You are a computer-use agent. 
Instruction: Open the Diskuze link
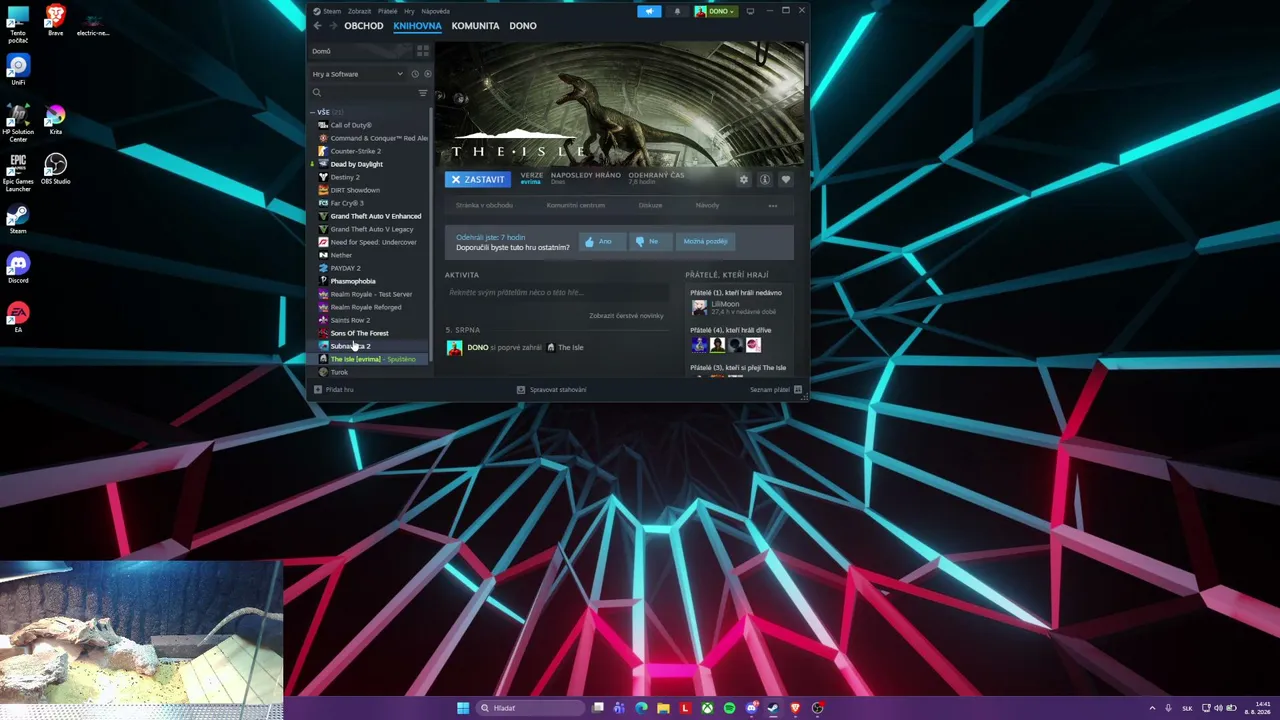pos(650,206)
